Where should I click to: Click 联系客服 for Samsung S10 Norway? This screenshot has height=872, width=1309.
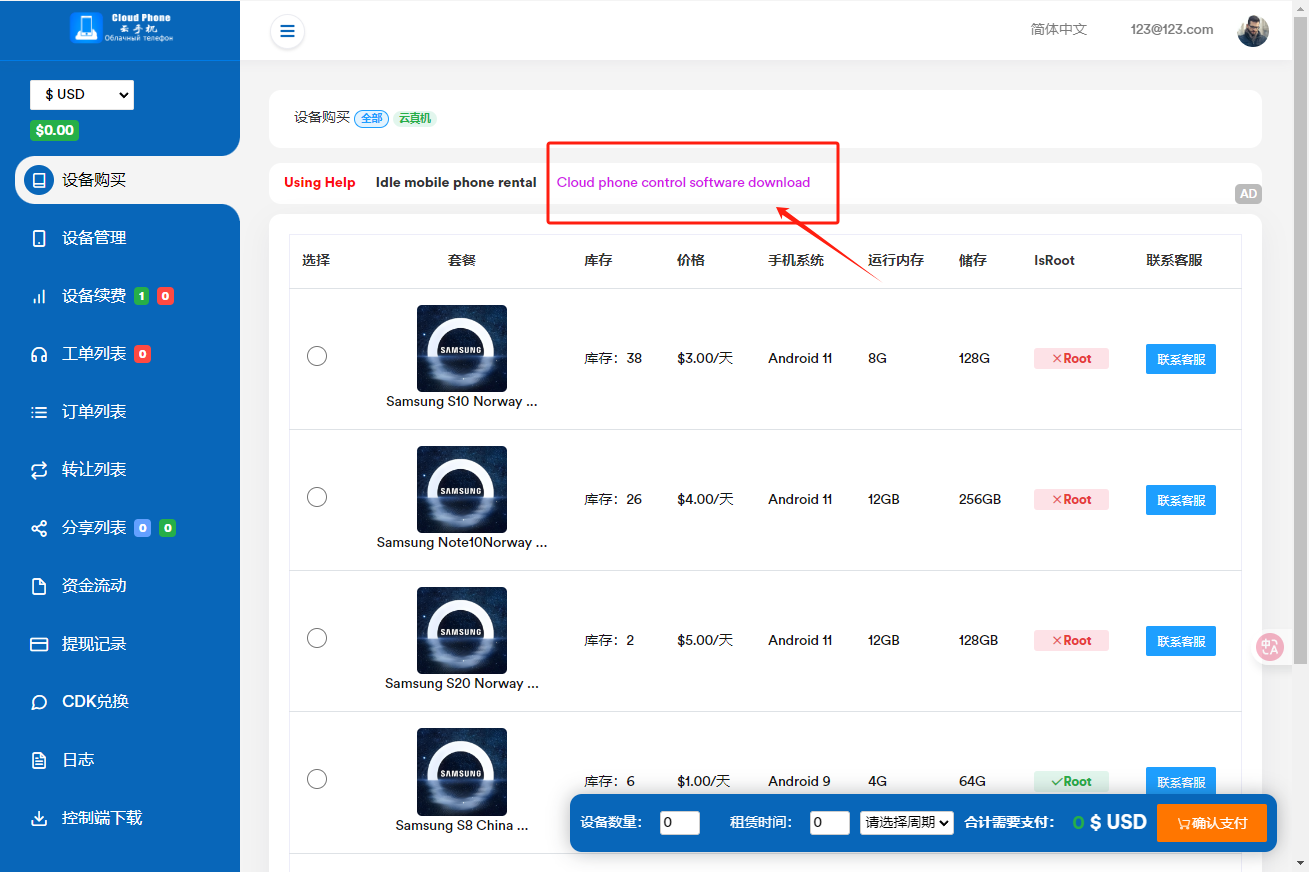(x=1181, y=359)
